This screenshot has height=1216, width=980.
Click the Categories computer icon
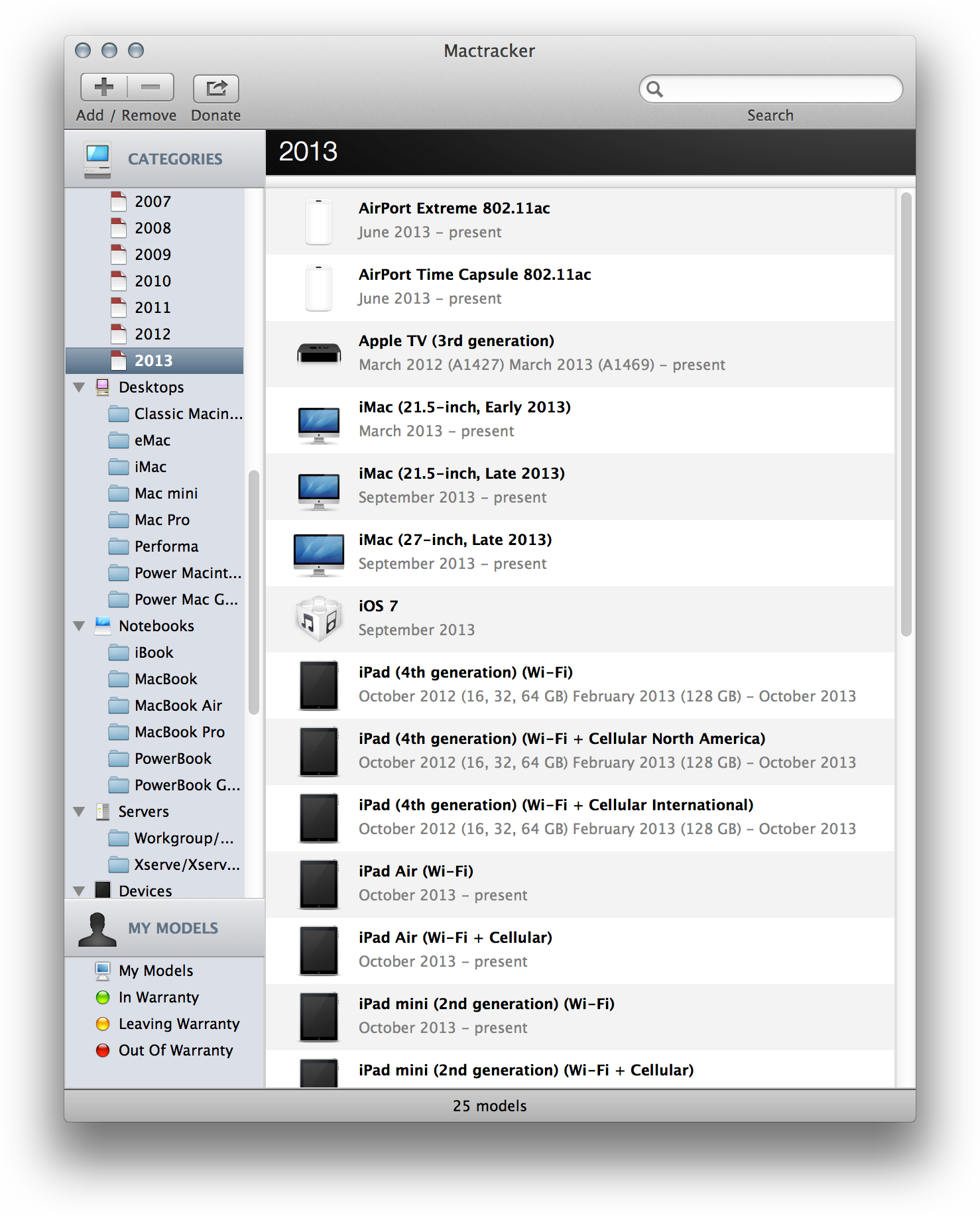click(x=98, y=160)
